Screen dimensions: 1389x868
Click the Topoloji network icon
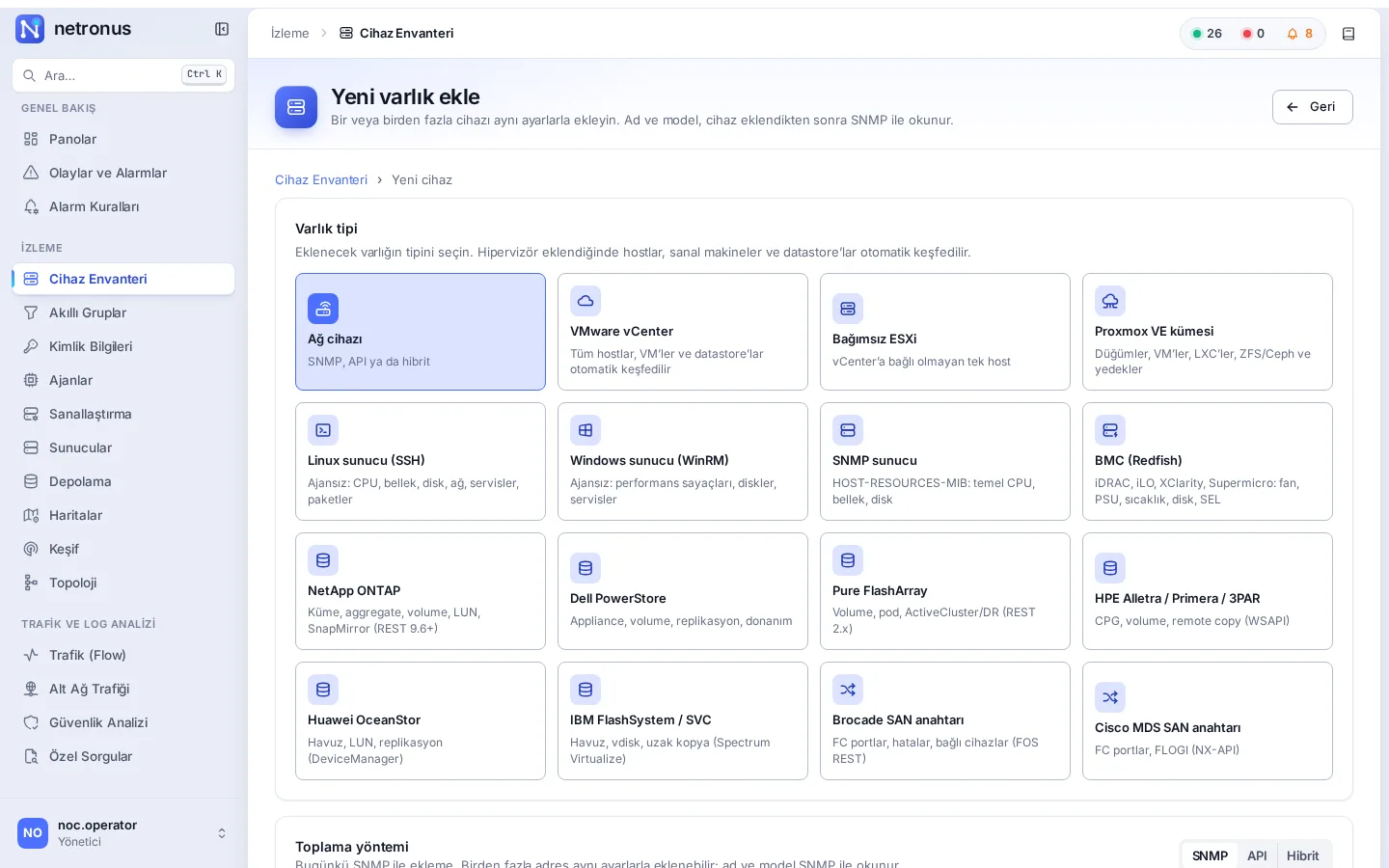31,583
